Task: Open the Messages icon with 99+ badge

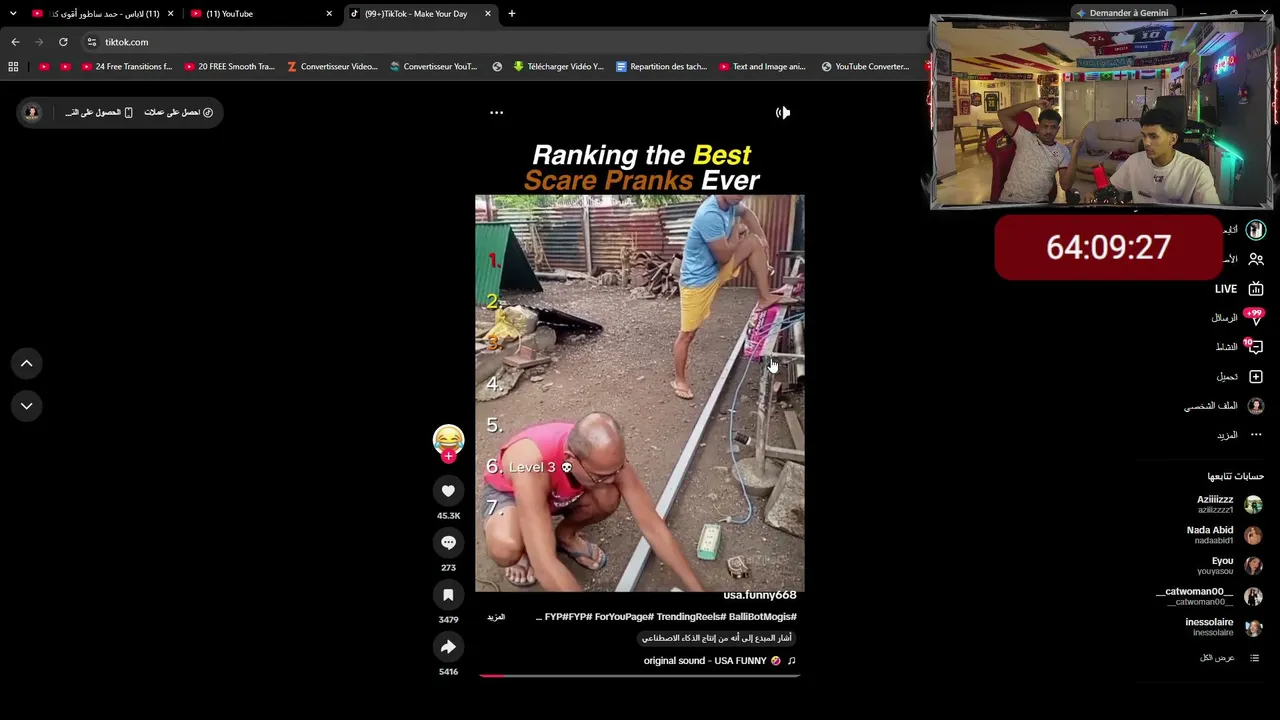Action: click(x=1256, y=318)
